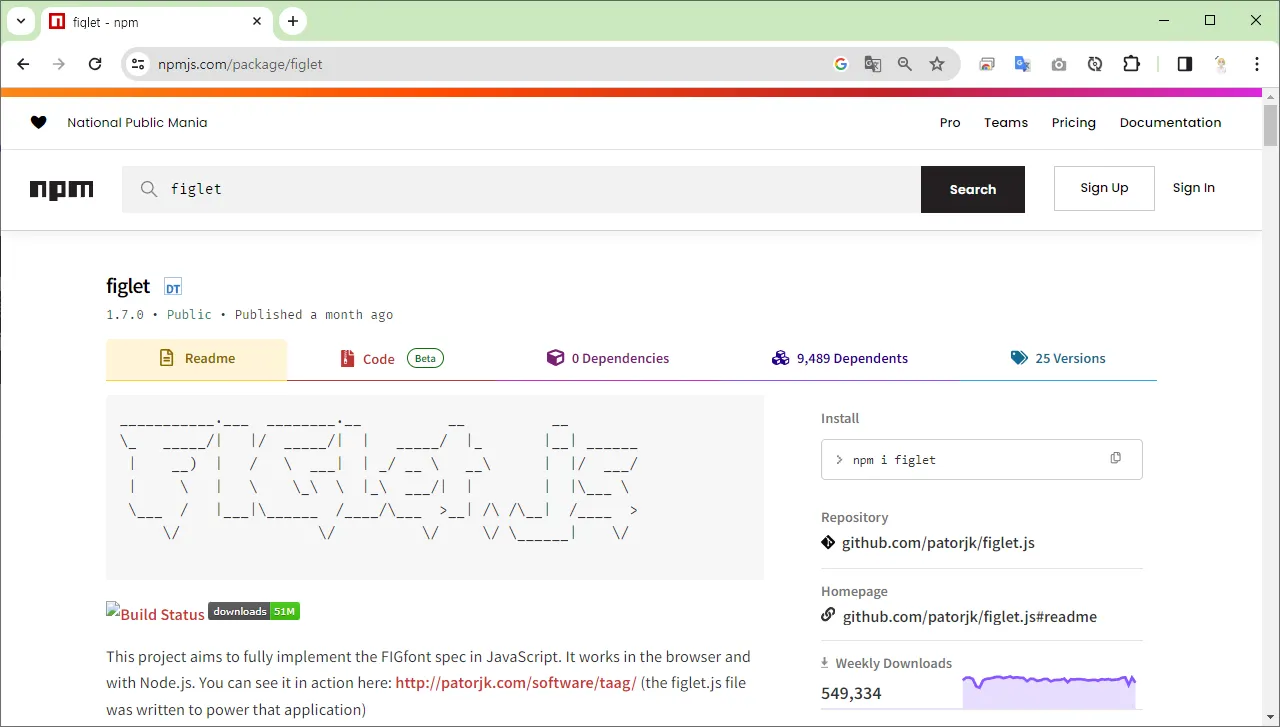This screenshot has width=1280, height=727.
Task: Click the figlet package title
Action: [128, 286]
